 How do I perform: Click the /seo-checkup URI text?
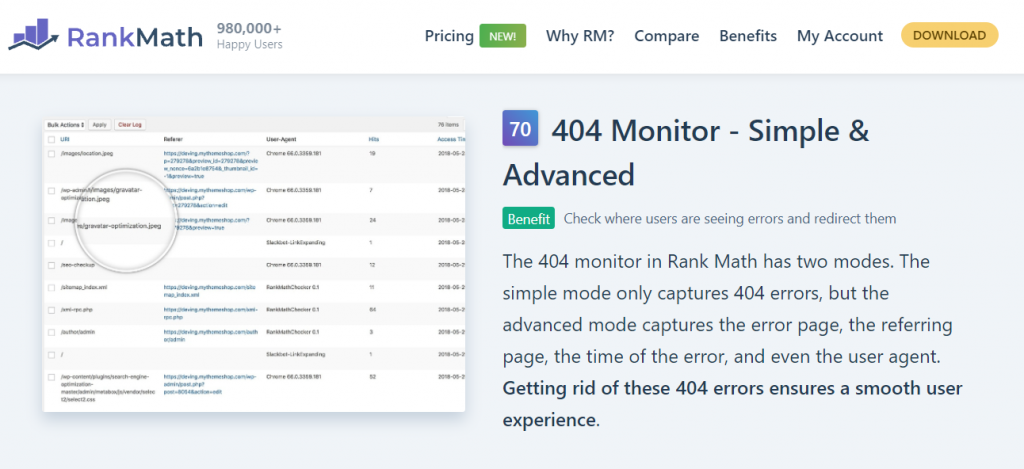point(78,265)
